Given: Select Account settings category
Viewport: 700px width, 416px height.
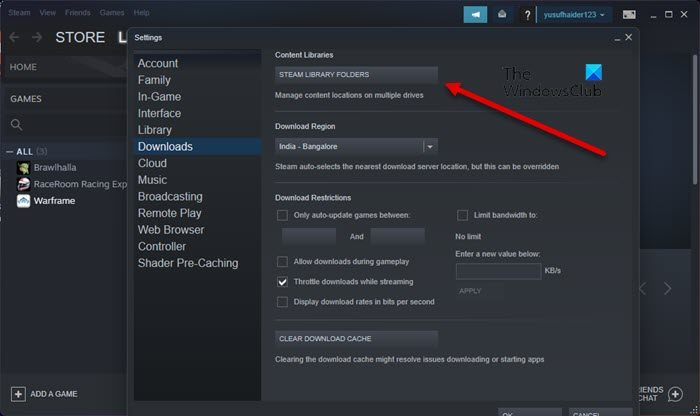Looking at the screenshot, I should [x=197, y=63].
